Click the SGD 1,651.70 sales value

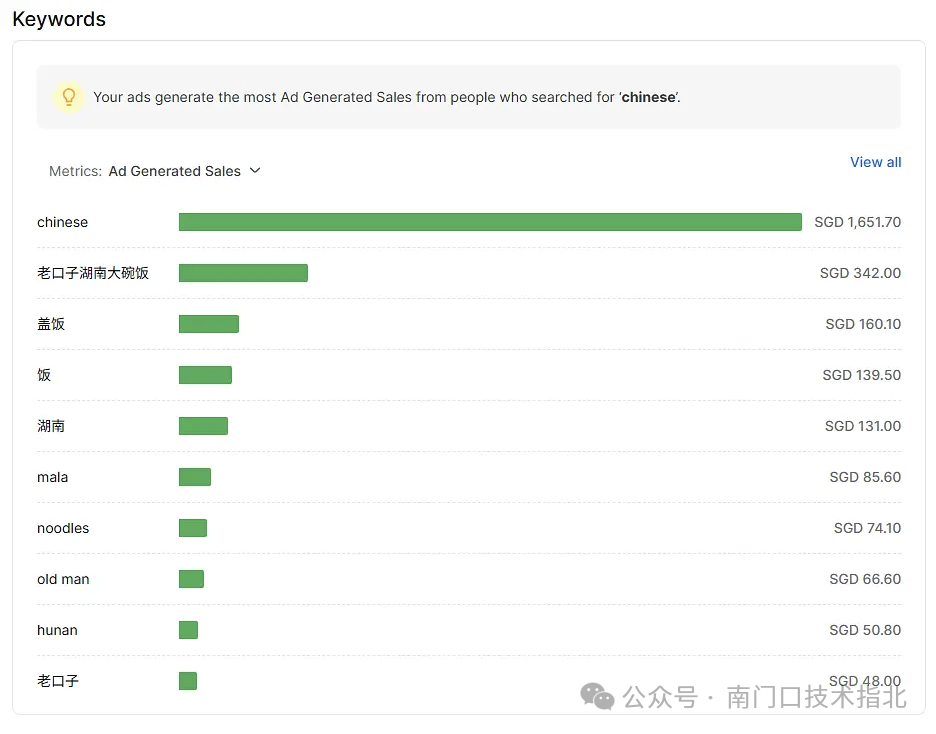(x=857, y=222)
